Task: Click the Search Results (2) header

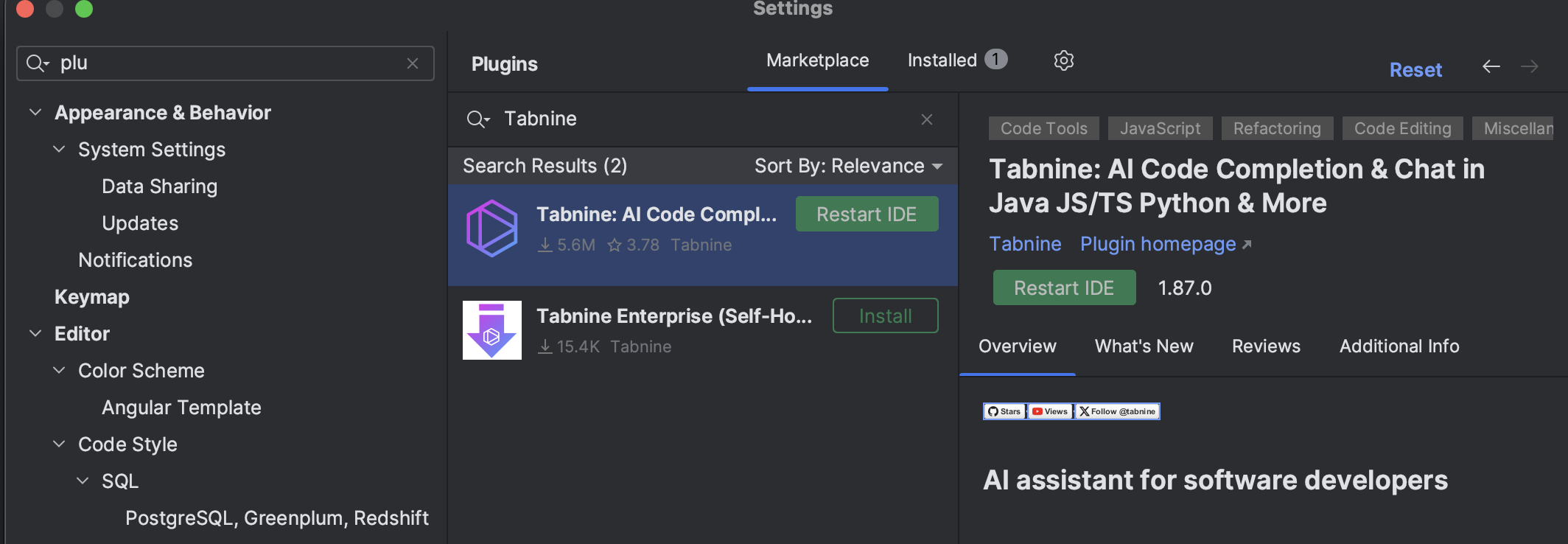Action: point(545,166)
